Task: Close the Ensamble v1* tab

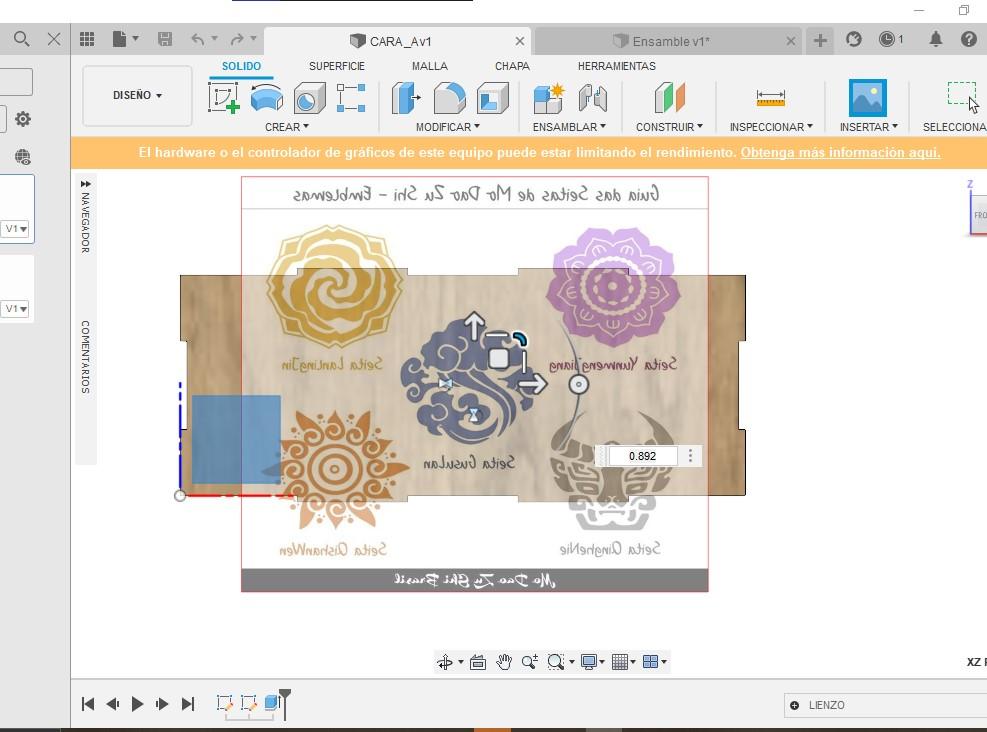Action: point(791,41)
